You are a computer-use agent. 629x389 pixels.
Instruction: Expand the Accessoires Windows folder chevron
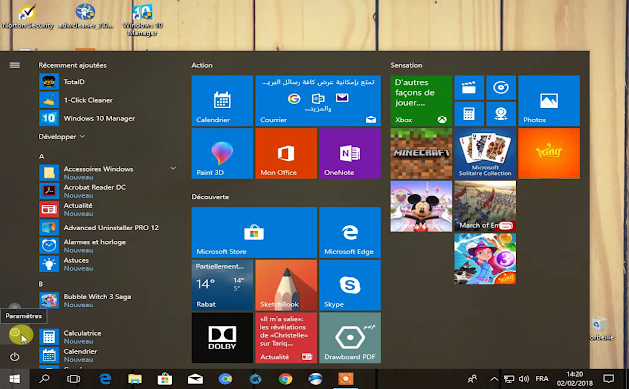click(173, 168)
